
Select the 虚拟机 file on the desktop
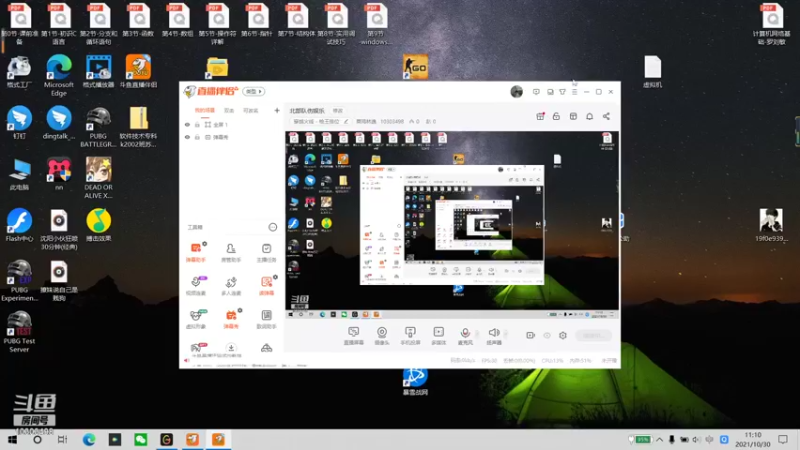(x=653, y=71)
